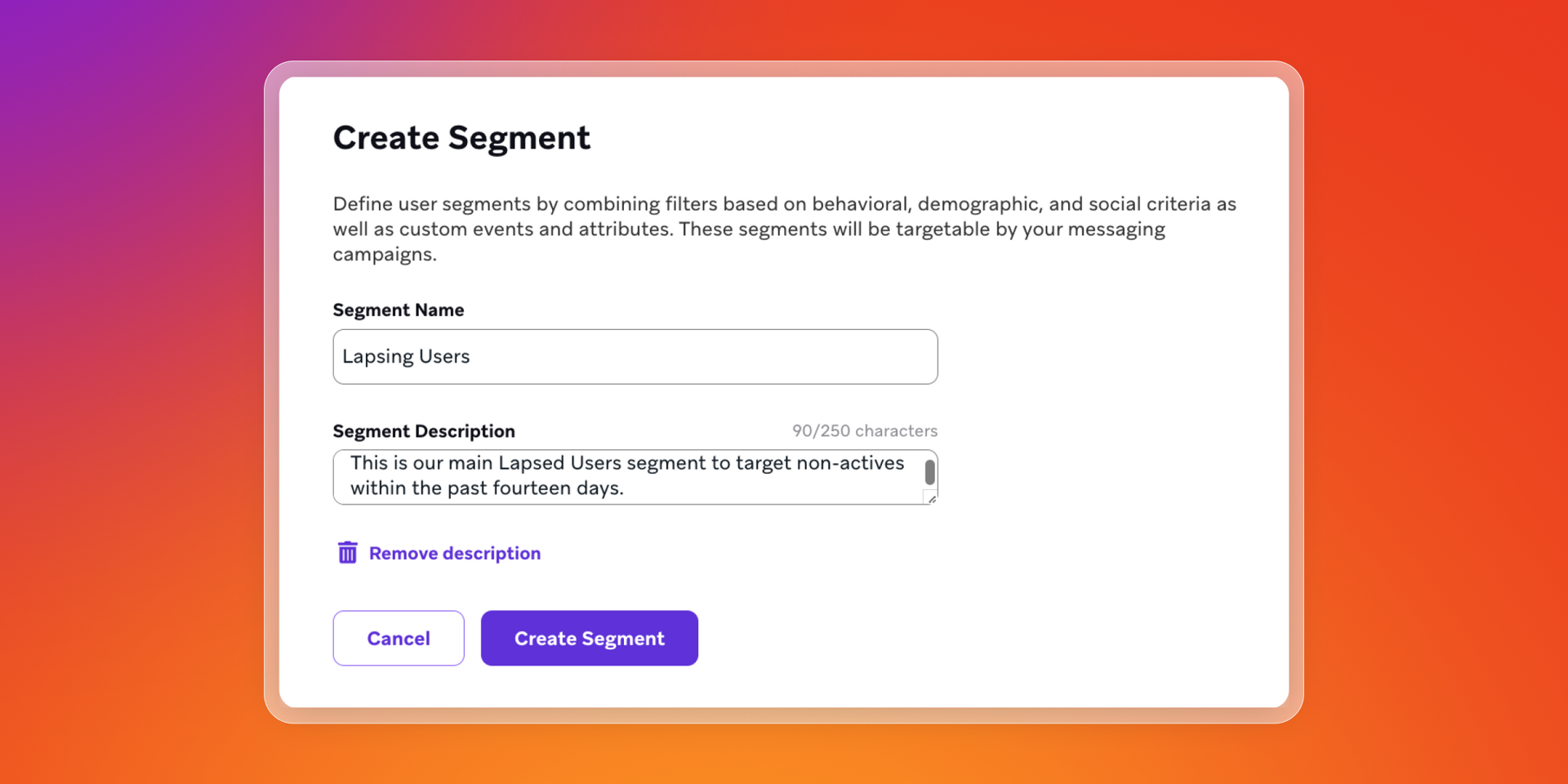Click the intro paragraph about user segments

point(782,229)
